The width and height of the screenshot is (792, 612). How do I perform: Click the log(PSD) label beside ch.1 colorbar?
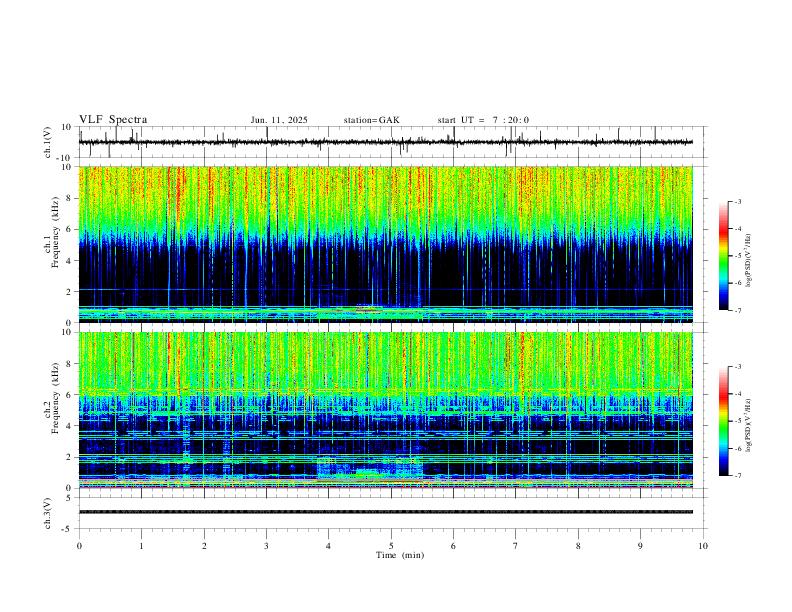point(748,261)
